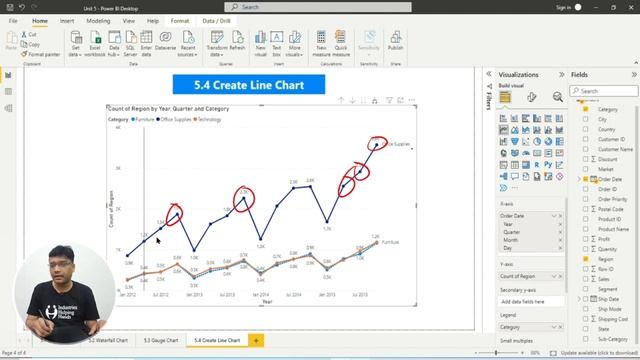Open the Data hub icon
Screen dimensions: 640x360
pos(114,44)
